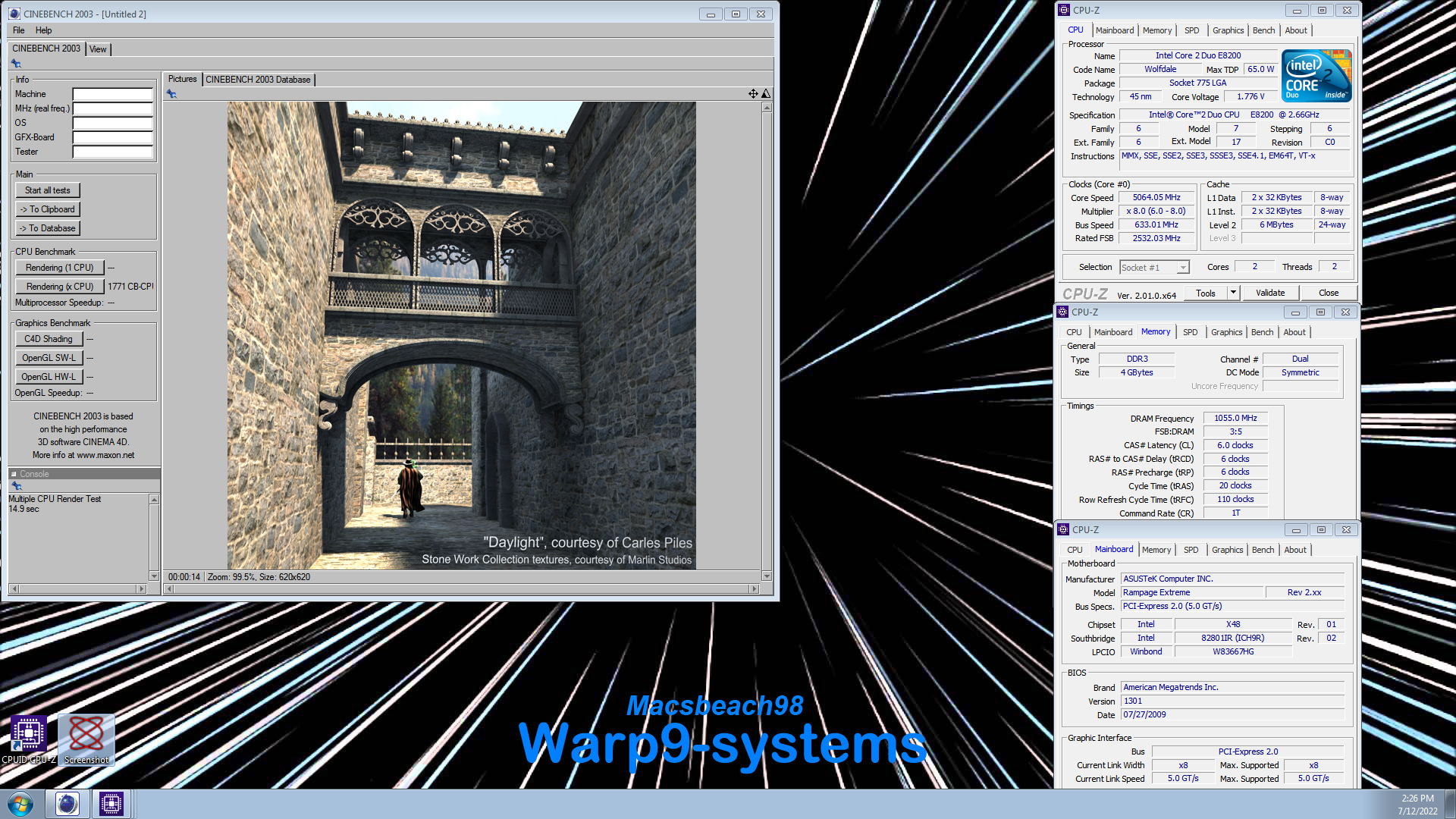Open the CPUID CPU-Z desktop shortcut
The image size is (1456, 819).
29,739
